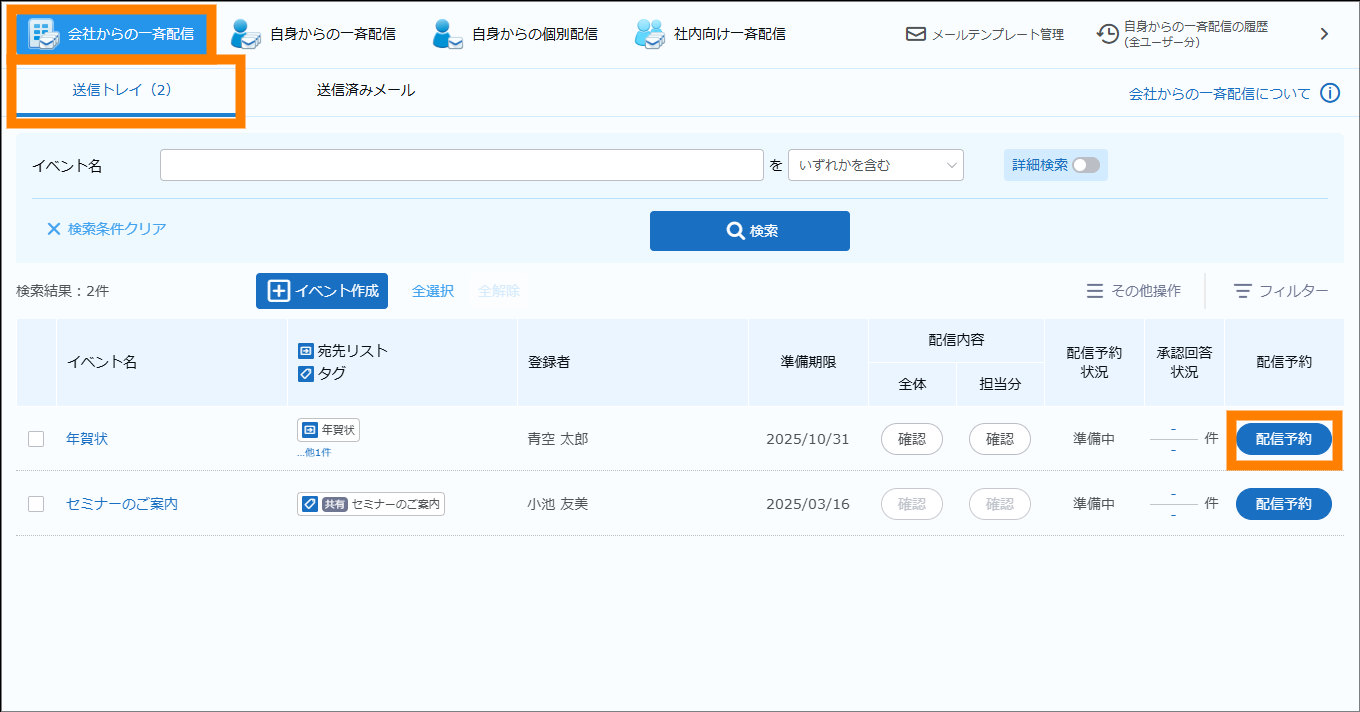The width and height of the screenshot is (1360, 712).
Task: Open 自身からの一斉配信の履歴 clock icon
Action: click(x=1108, y=34)
